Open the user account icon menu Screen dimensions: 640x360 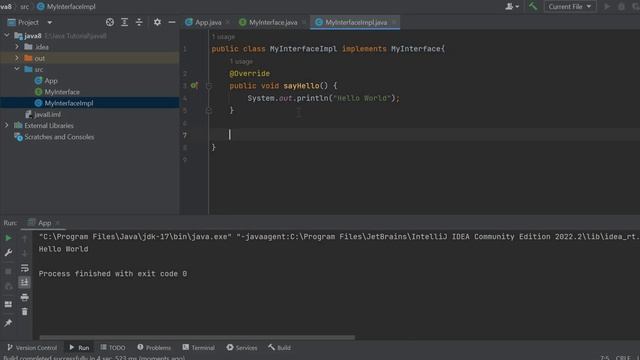tap(512, 7)
